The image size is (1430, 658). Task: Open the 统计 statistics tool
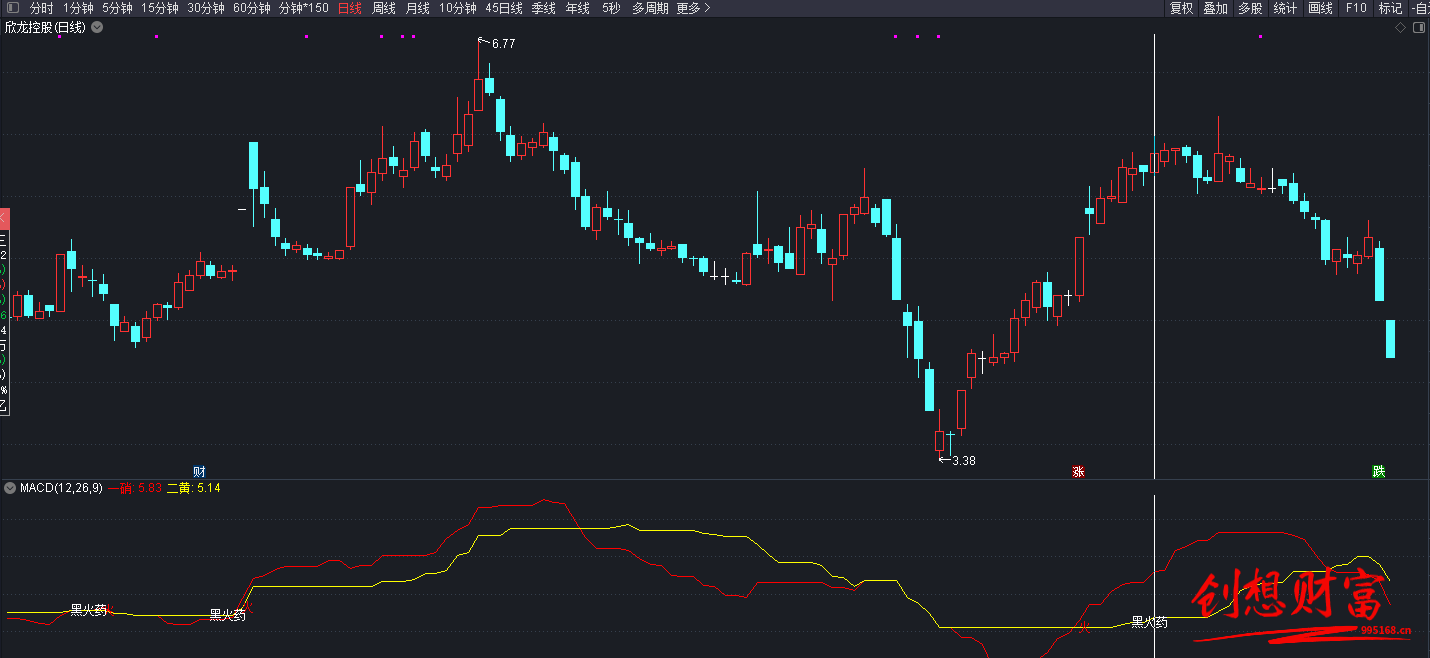point(1286,8)
